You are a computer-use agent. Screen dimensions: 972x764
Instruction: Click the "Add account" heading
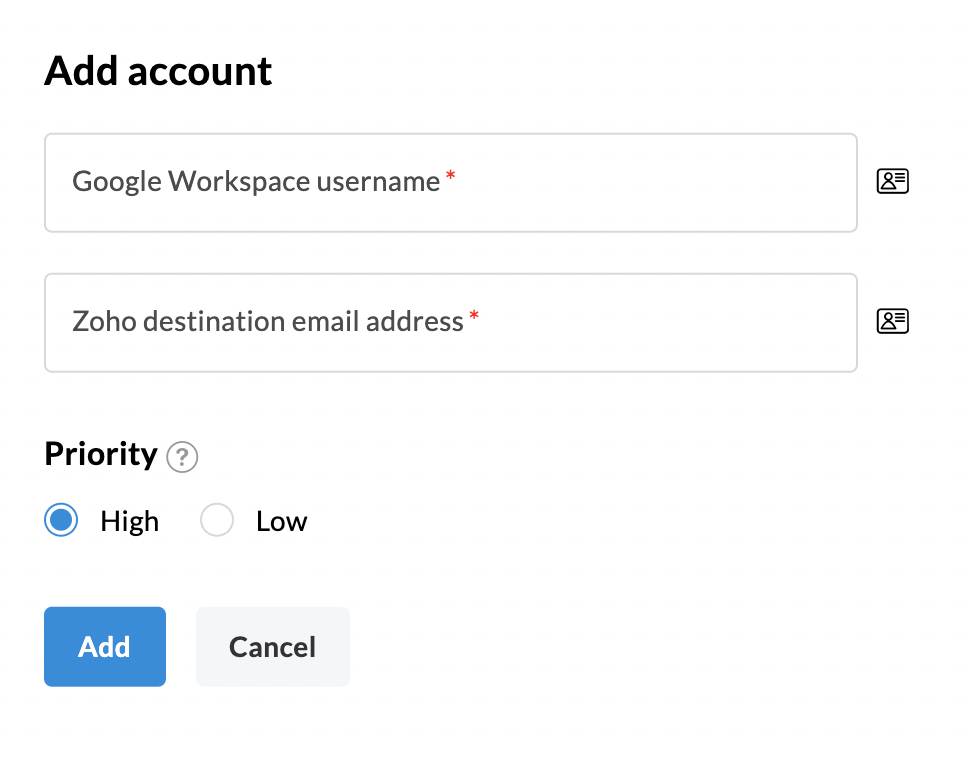click(158, 71)
